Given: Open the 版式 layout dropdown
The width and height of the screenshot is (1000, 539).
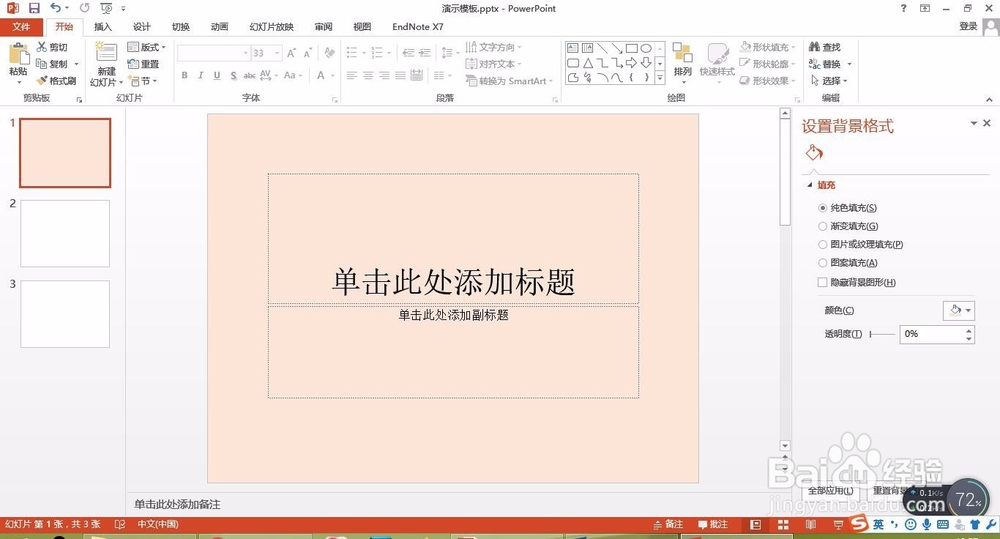Looking at the screenshot, I should (x=147, y=47).
